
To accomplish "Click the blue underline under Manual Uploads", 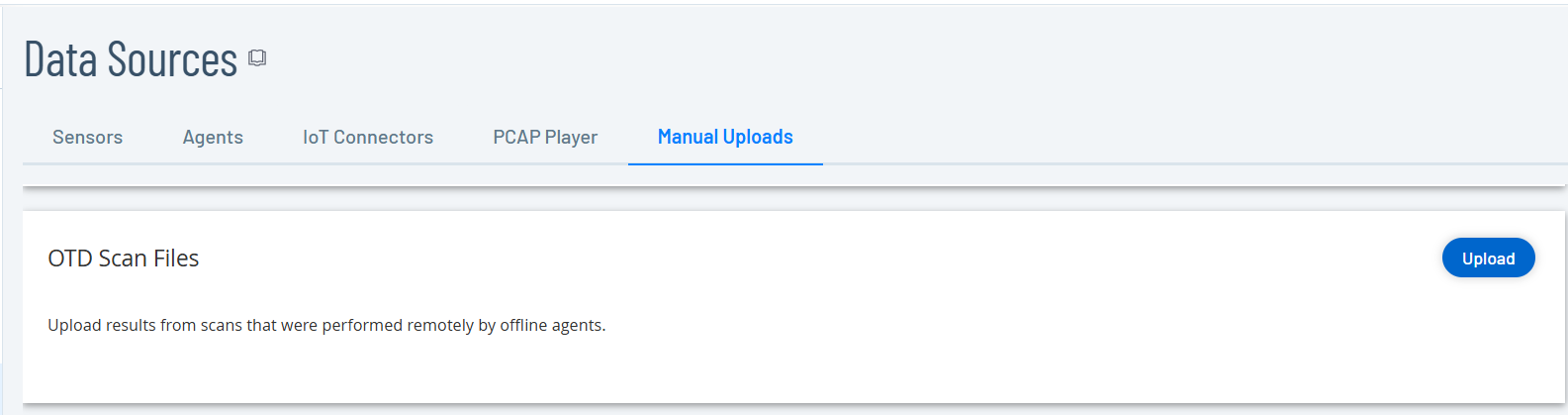I will click(725, 164).
